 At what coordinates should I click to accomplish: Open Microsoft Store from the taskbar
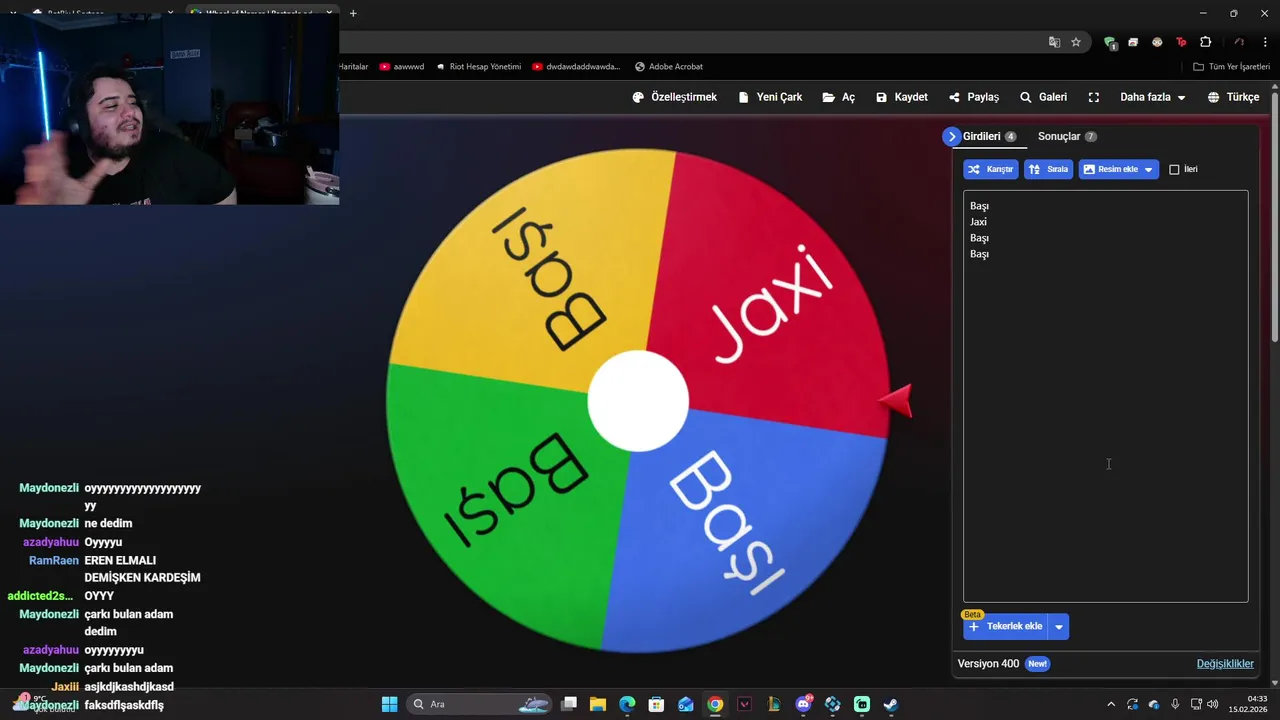pyautogui.click(x=656, y=704)
